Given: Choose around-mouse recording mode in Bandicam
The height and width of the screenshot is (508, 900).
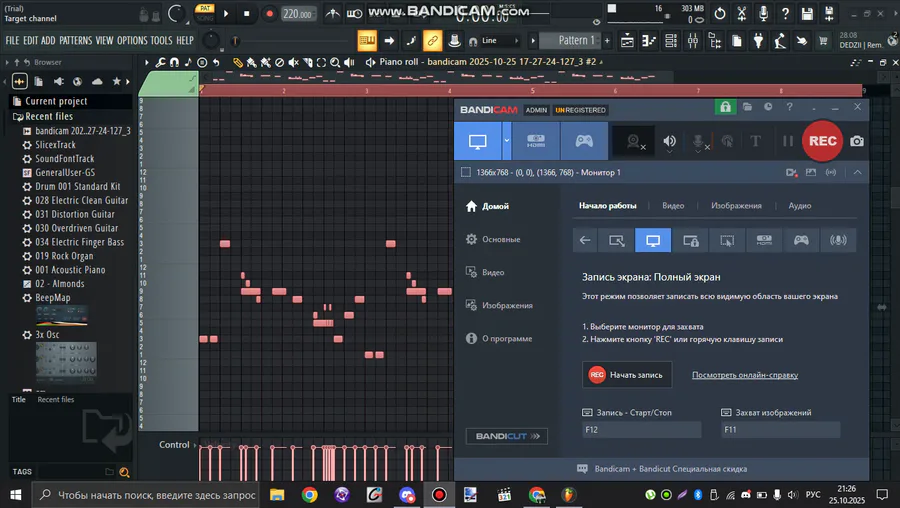Looking at the screenshot, I should pos(727,241).
